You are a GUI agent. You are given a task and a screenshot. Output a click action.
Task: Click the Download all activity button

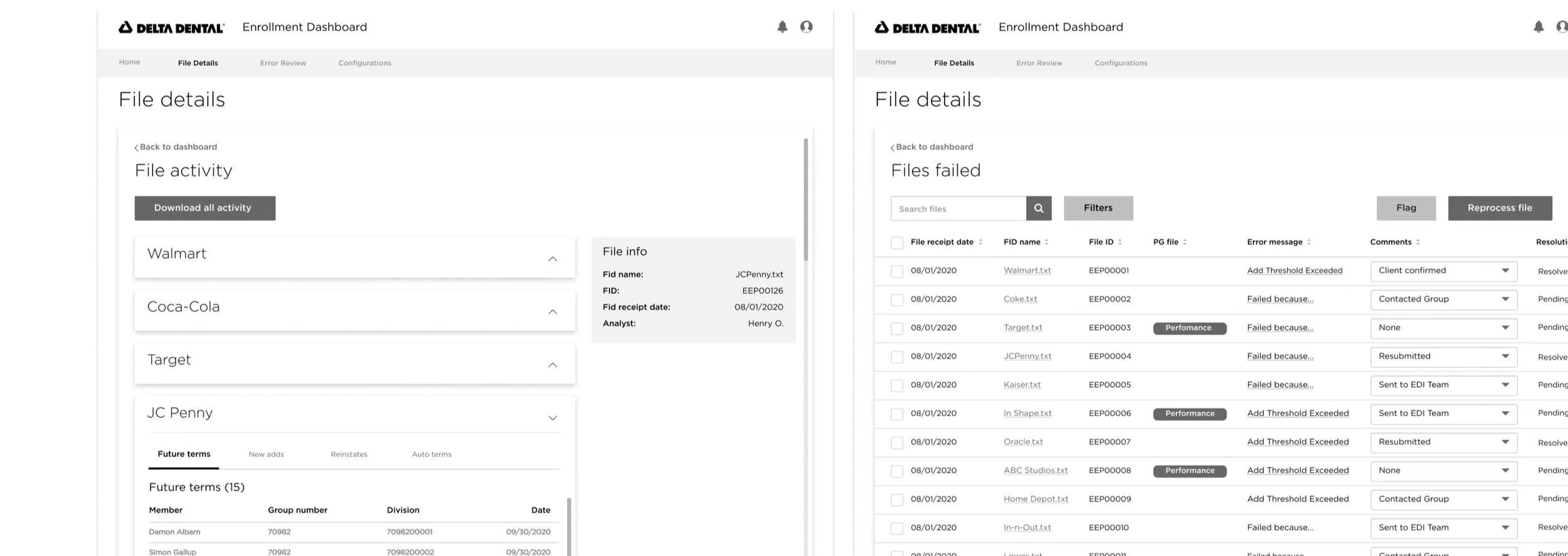point(205,208)
